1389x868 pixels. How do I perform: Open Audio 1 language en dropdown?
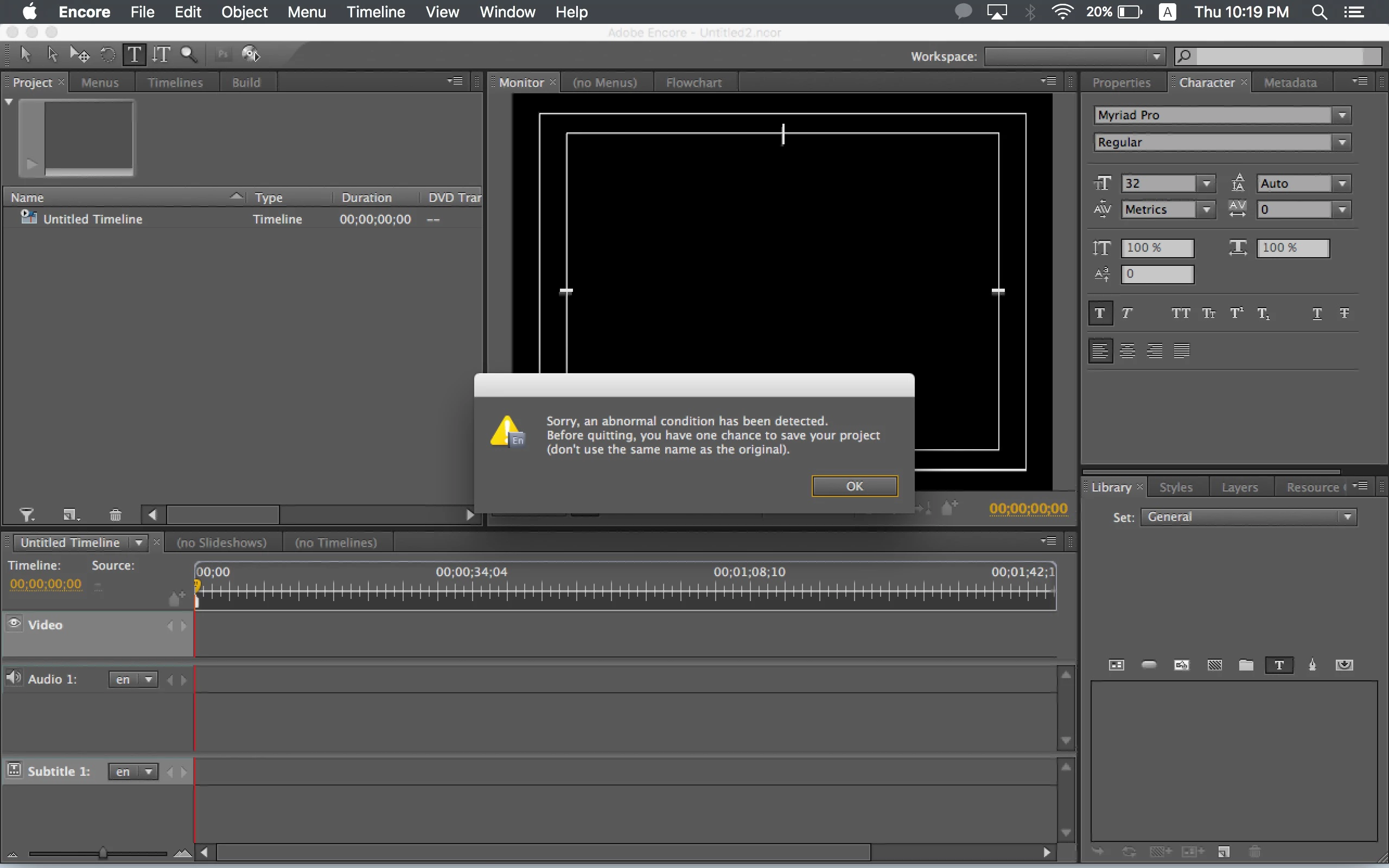coord(133,679)
